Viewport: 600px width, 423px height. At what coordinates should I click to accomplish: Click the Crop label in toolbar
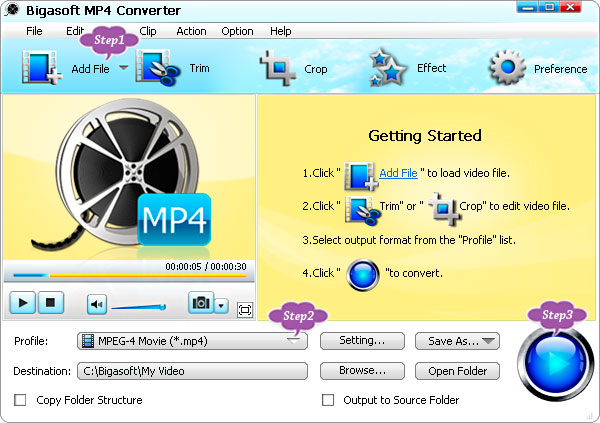[x=316, y=69]
